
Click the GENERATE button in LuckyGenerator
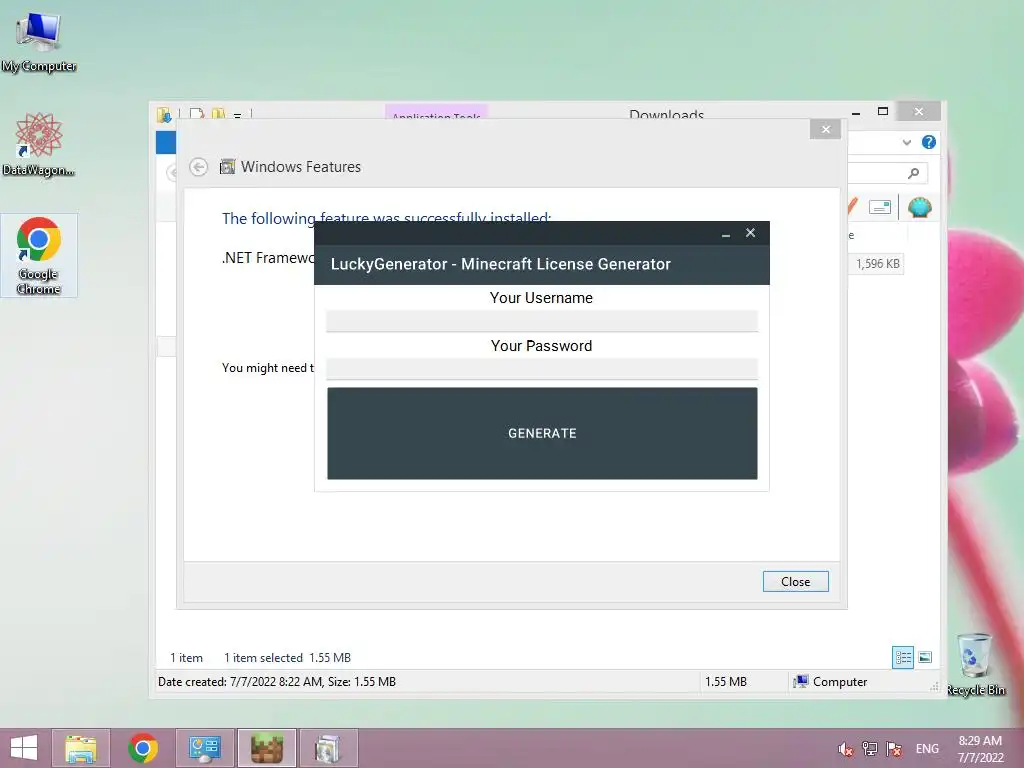[542, 433]
